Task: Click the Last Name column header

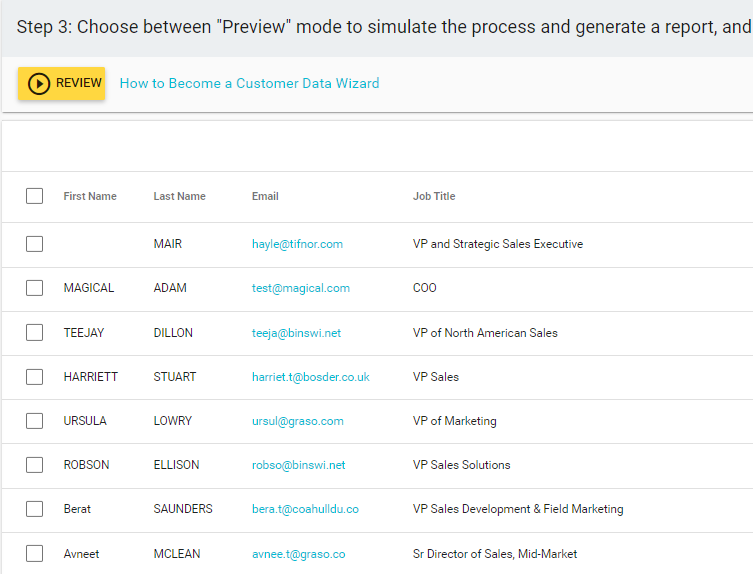Action: [180, 196]
